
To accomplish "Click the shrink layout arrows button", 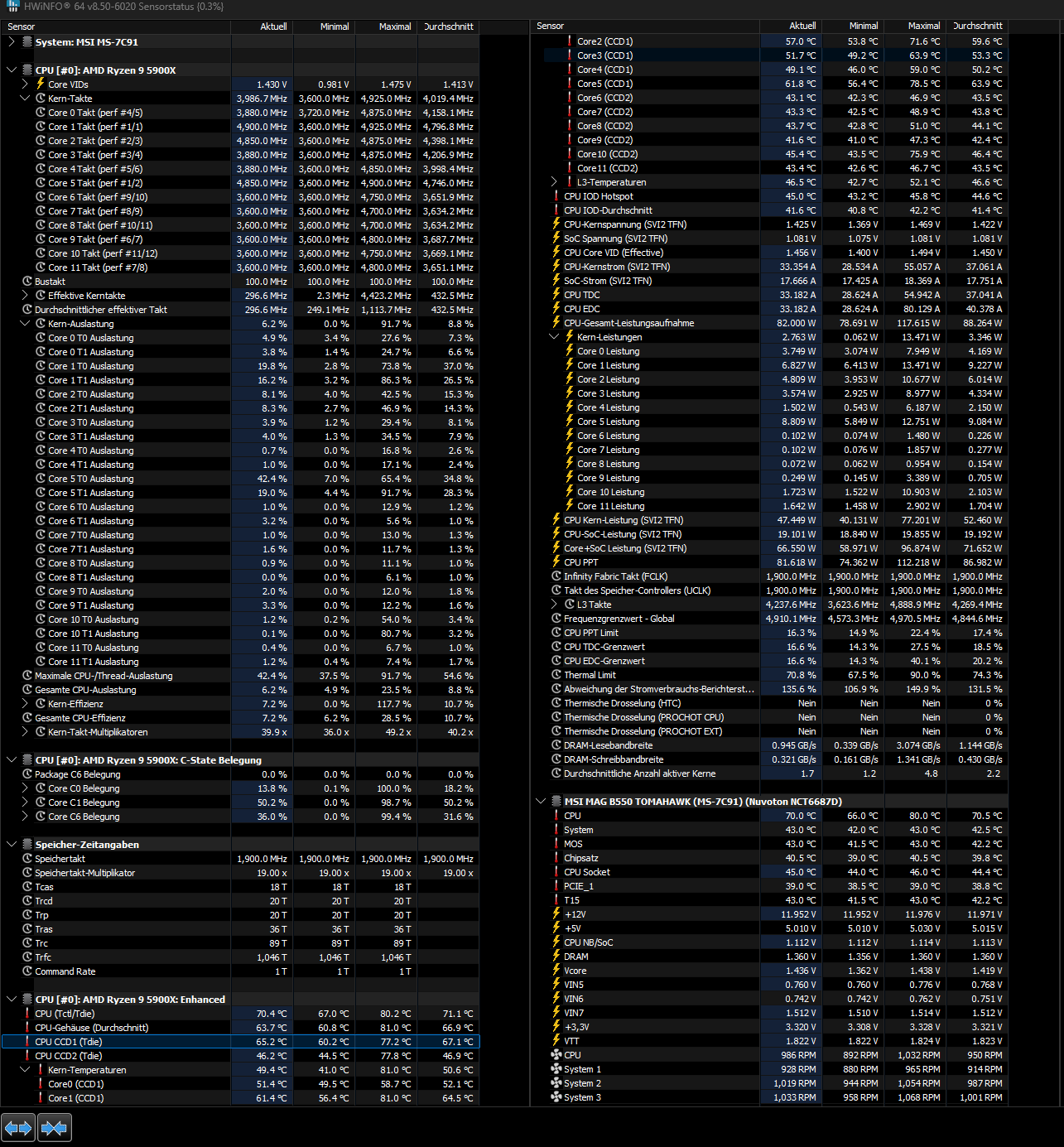I will coord(54,1128).
